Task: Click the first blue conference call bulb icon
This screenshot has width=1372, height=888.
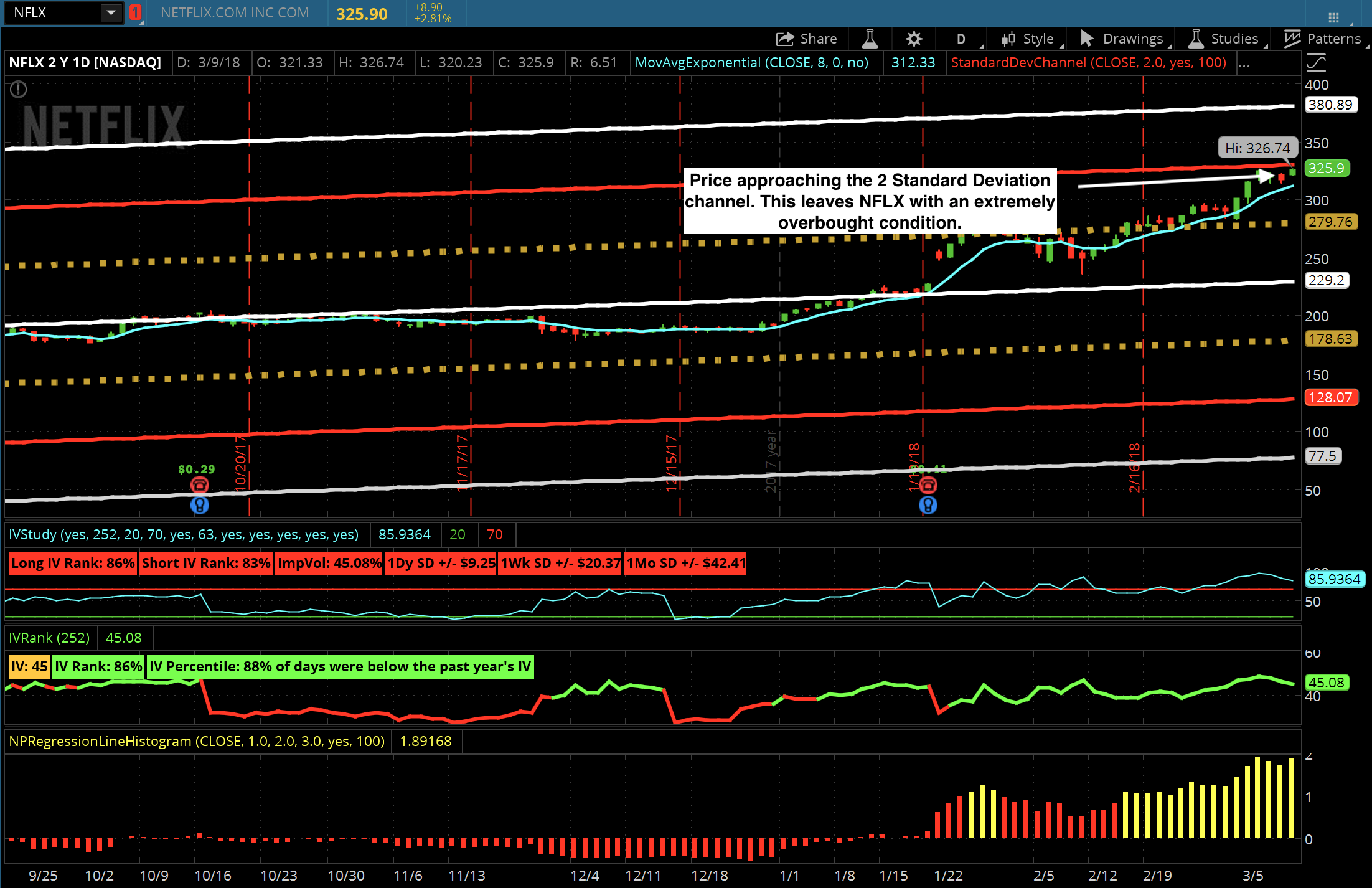Action: 199,504
